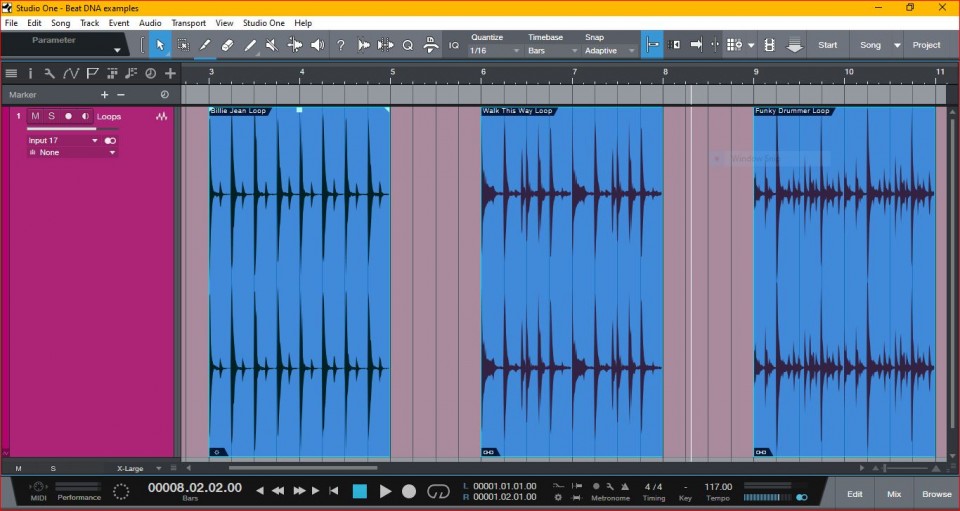Open the Studio One menu

[264, 22]
